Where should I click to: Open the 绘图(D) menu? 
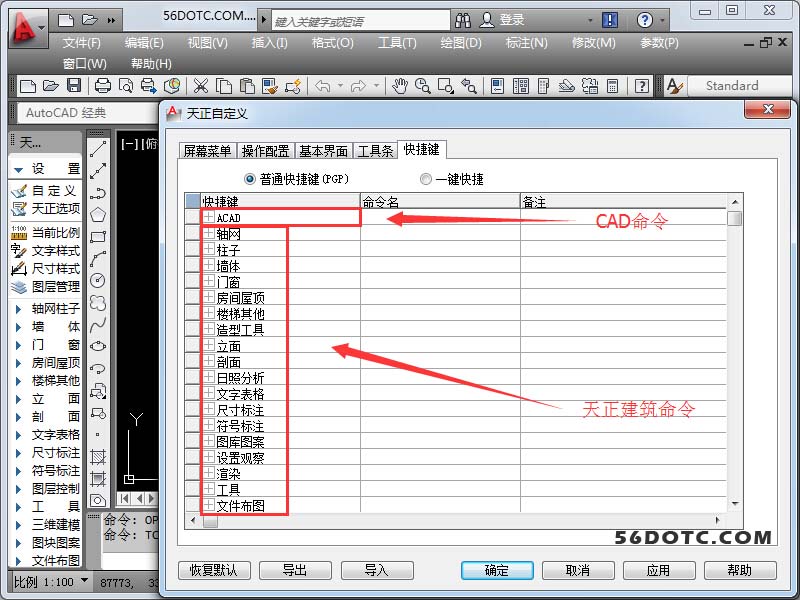460,43
